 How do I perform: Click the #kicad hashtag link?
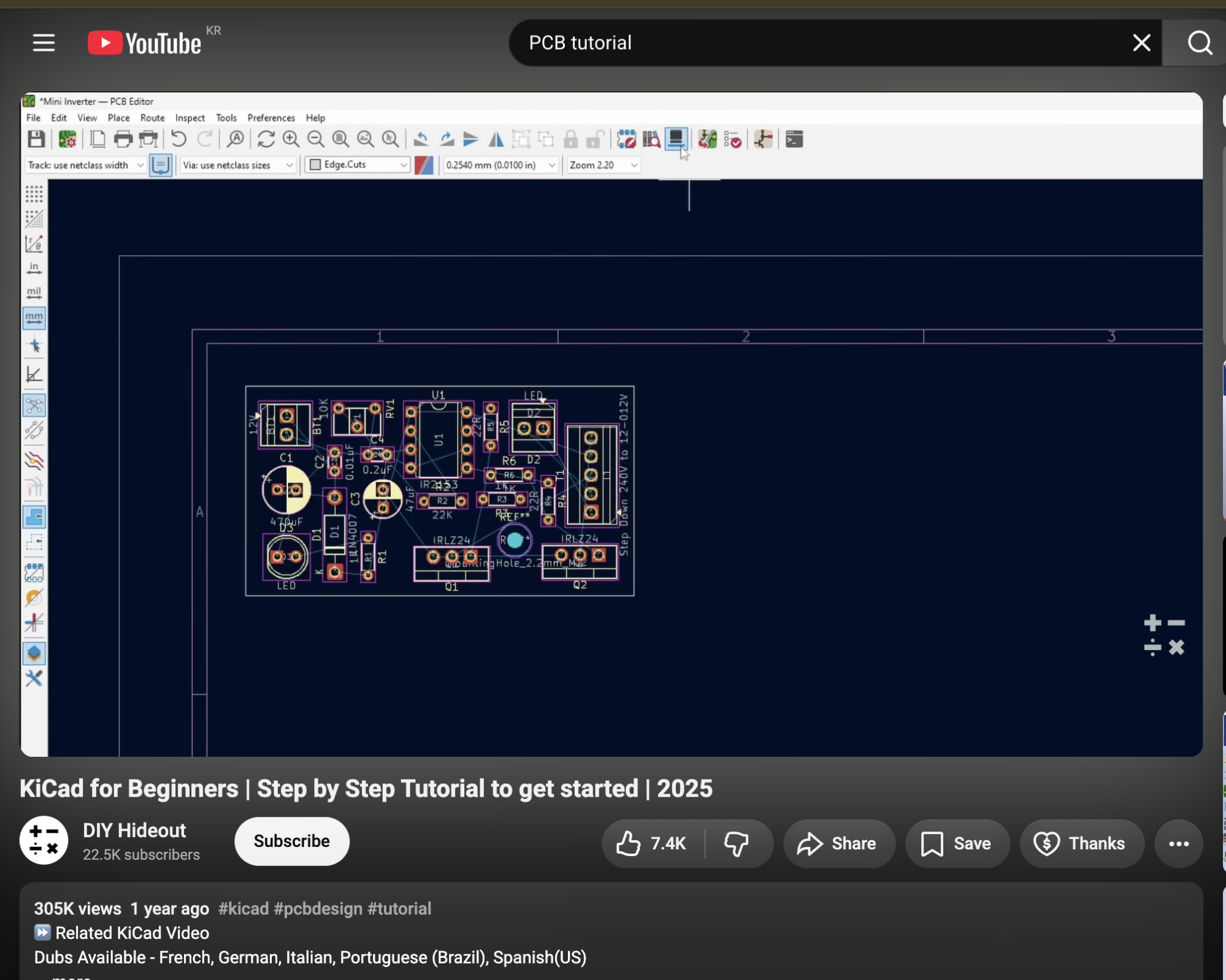(x=243, y=908)
